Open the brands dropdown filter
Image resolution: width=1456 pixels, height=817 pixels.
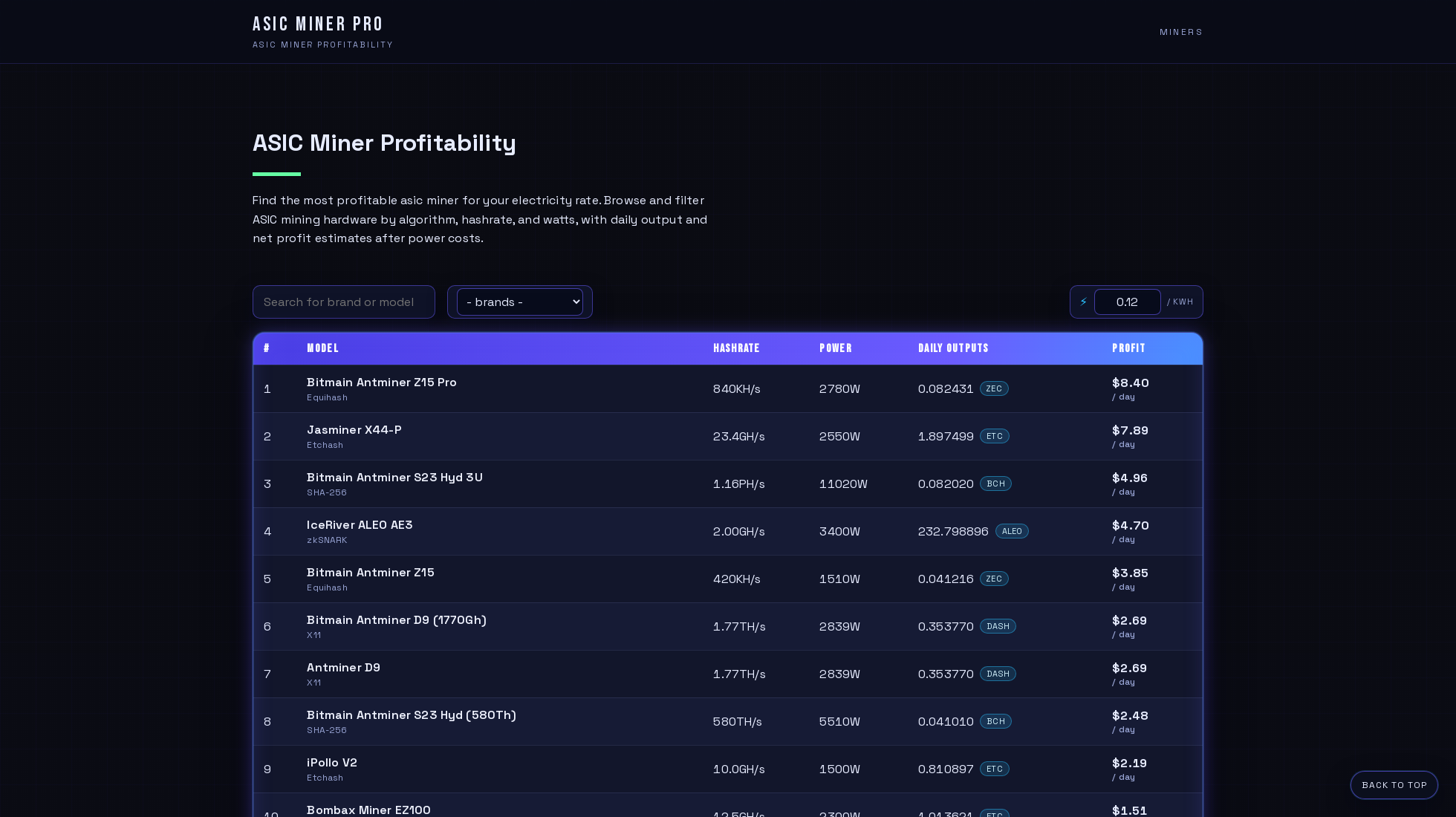click(520, 302)
